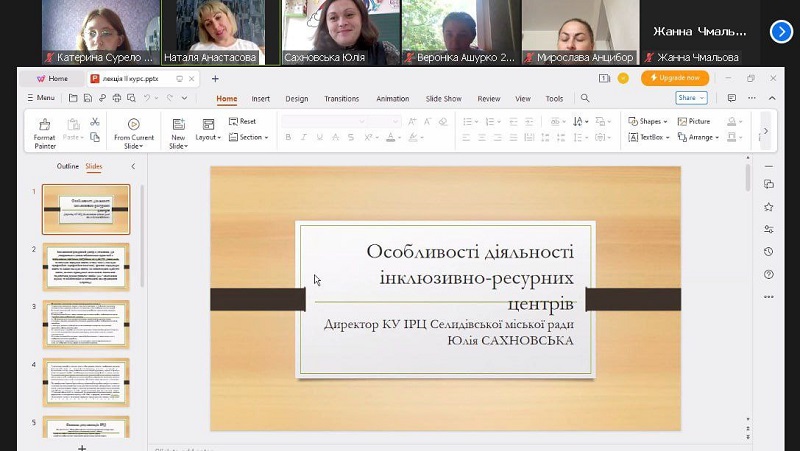Screen dimensions: 800x451
Task: Open the Share dropdown button
Action: 690,98
